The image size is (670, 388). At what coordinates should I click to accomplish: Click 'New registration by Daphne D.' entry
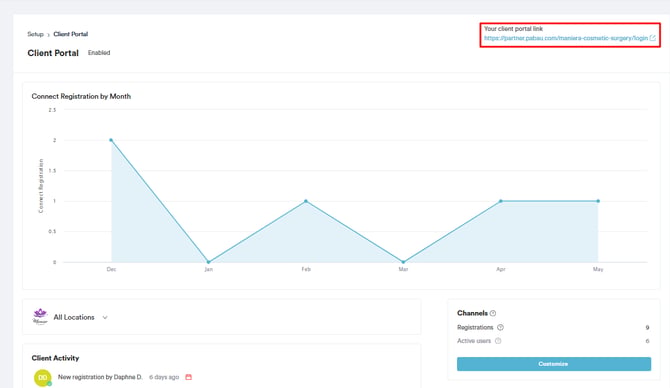100,377
